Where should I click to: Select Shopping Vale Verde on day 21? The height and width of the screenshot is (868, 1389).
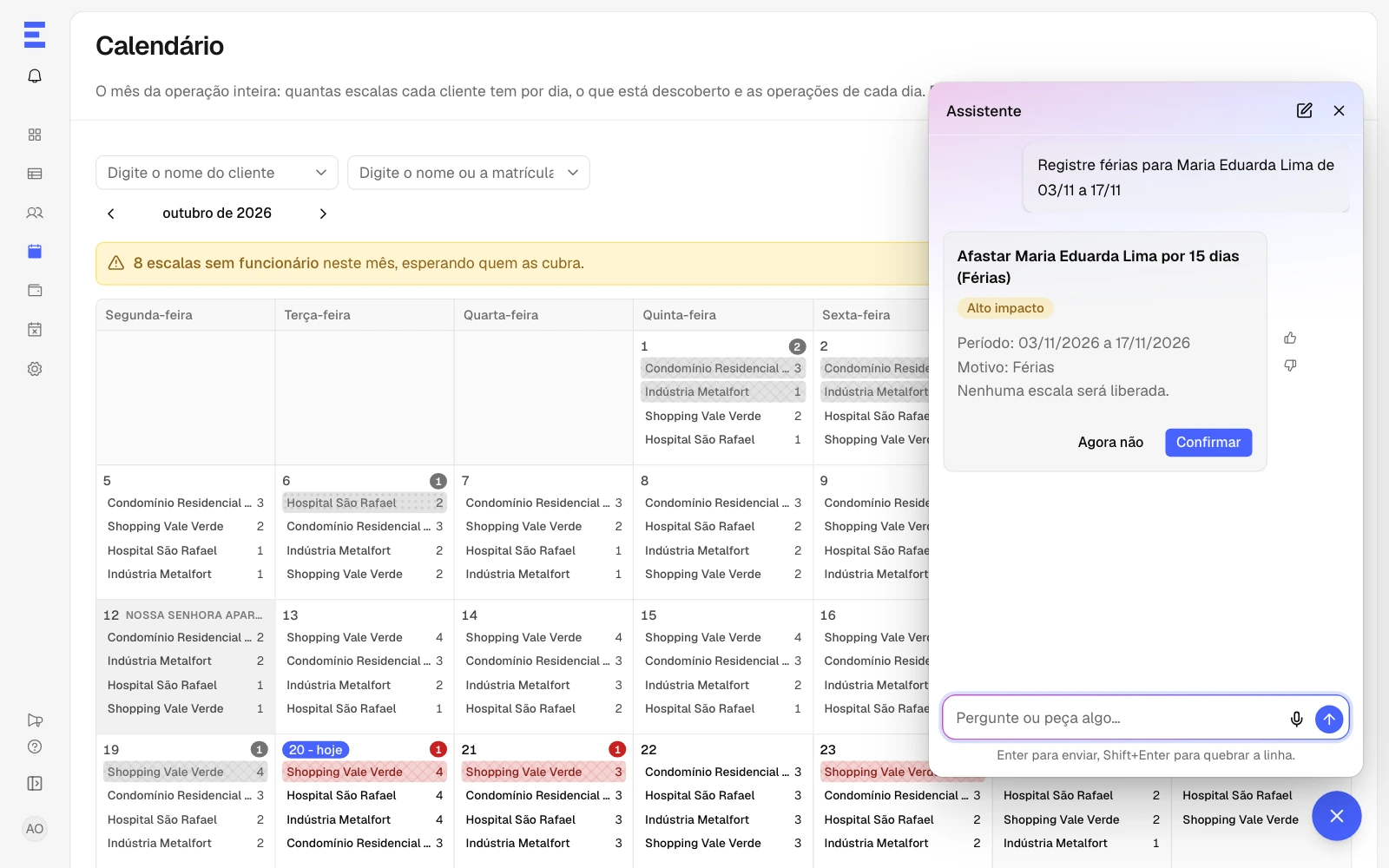544,772
